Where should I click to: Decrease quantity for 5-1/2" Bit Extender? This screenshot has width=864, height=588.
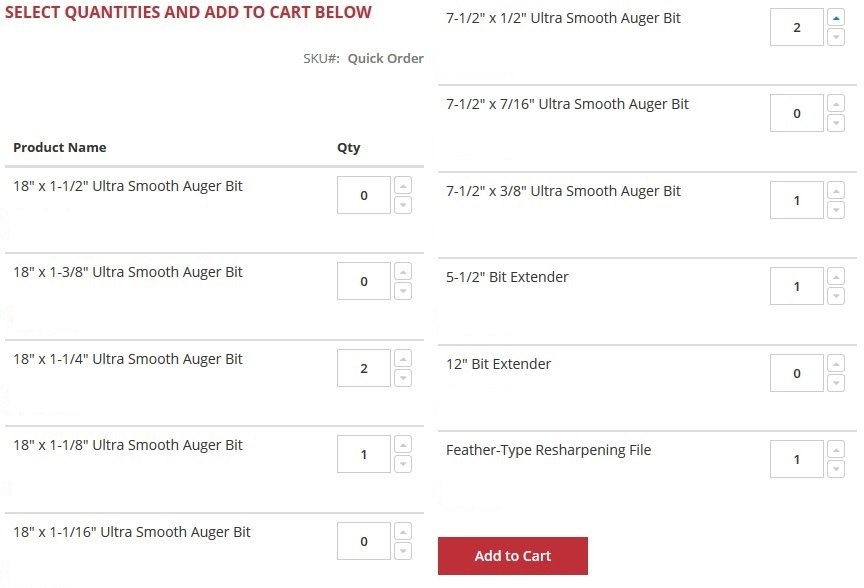[836, 296]
